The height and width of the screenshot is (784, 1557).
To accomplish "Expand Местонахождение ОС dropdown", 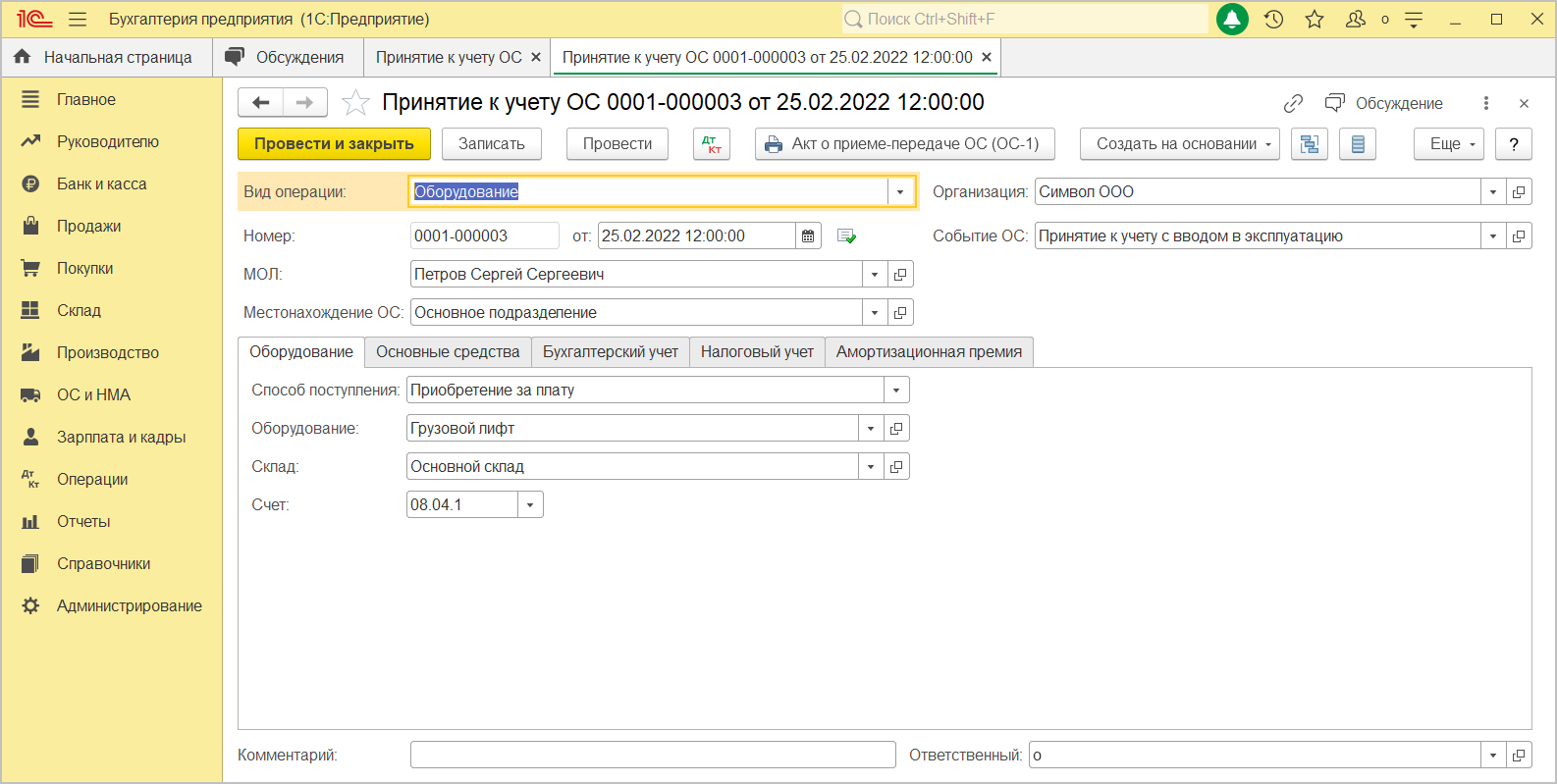I will [x=875, y=312].
